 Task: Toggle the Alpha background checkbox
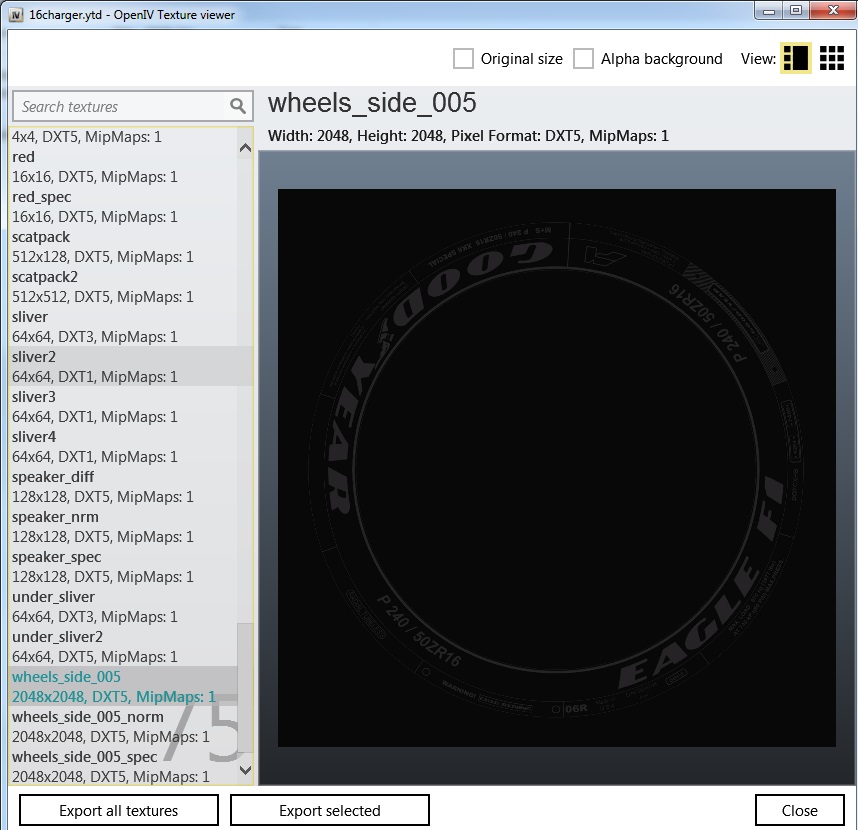tap(583, 59)
